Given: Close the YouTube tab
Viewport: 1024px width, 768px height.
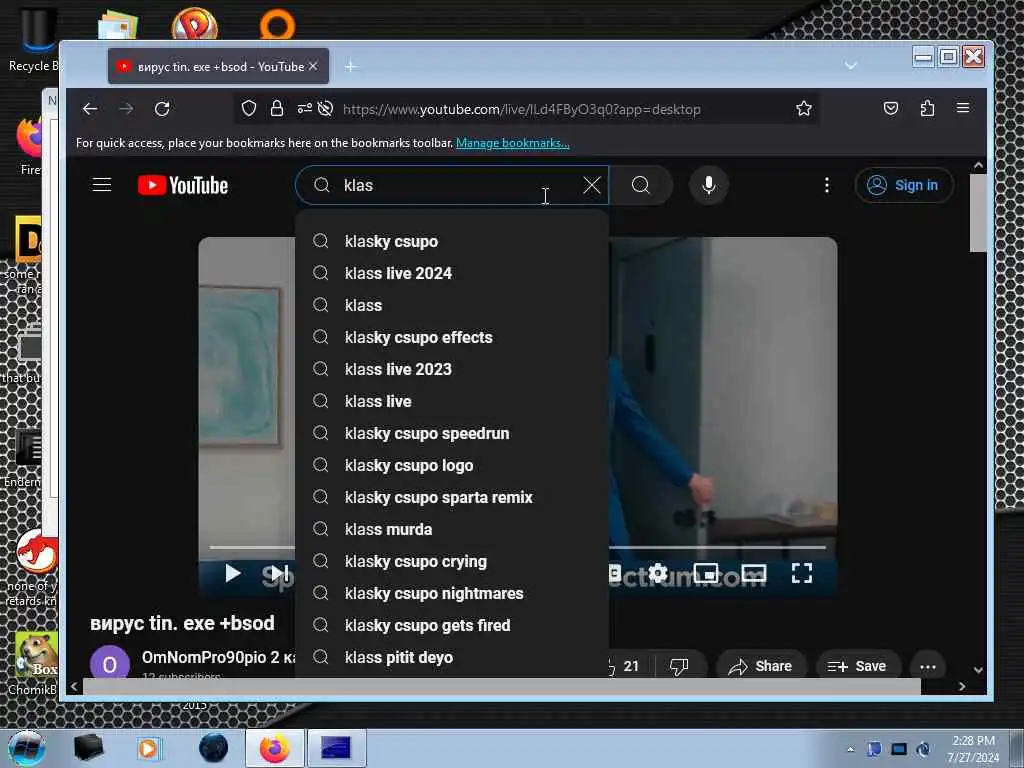Looking at the screenshot, I should pyautogui.click(x=313, y=66).
